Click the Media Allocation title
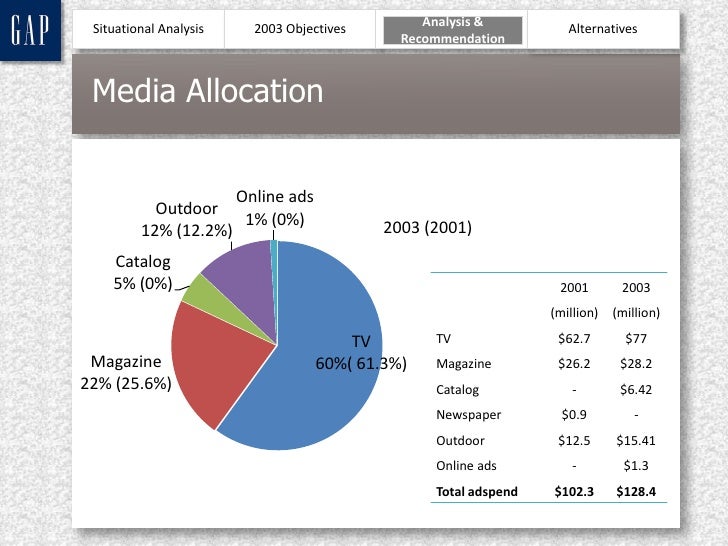The width and height of the screenshot is (728, 546). pos(208,91)
